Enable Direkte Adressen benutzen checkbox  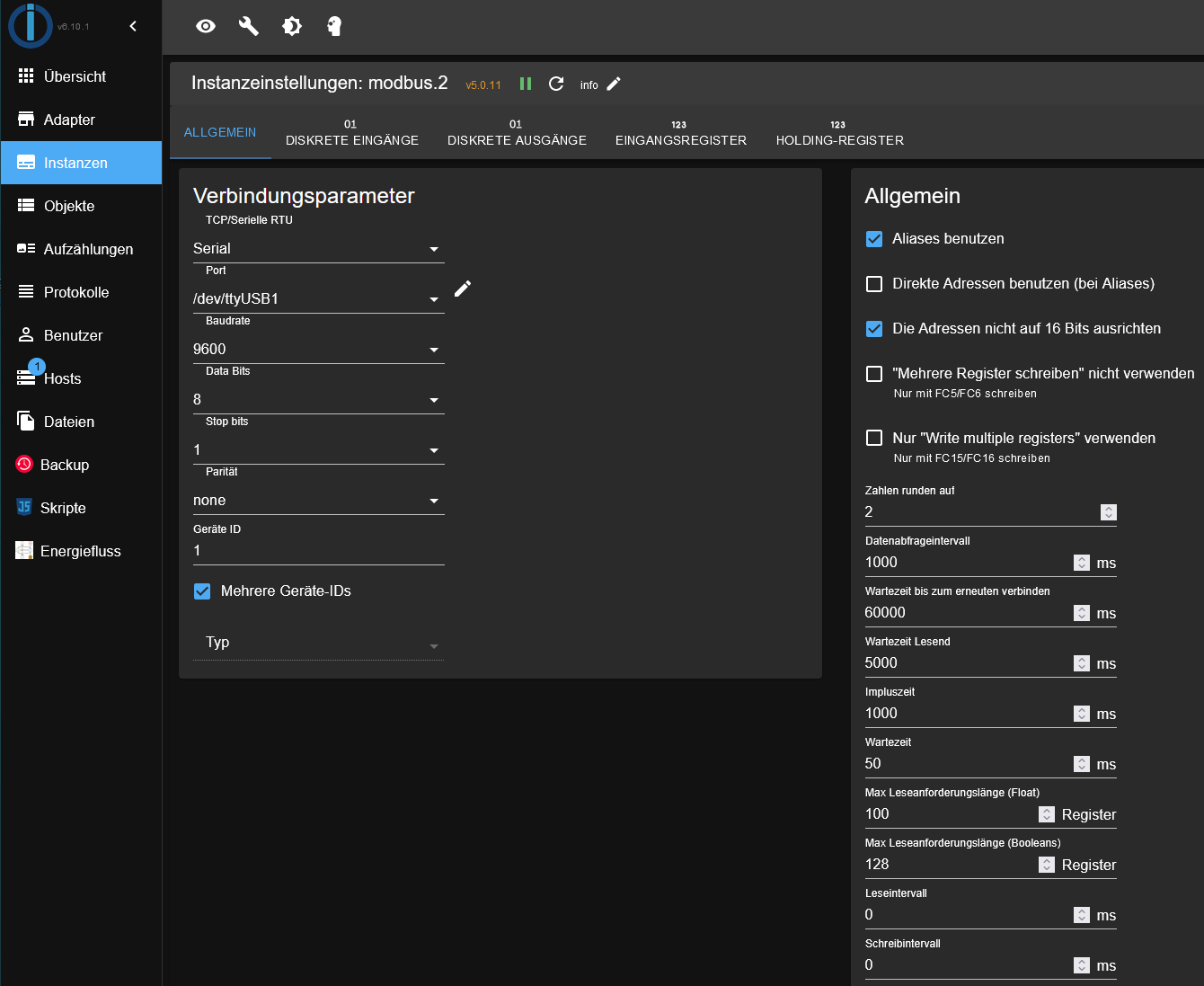point(874,284)
